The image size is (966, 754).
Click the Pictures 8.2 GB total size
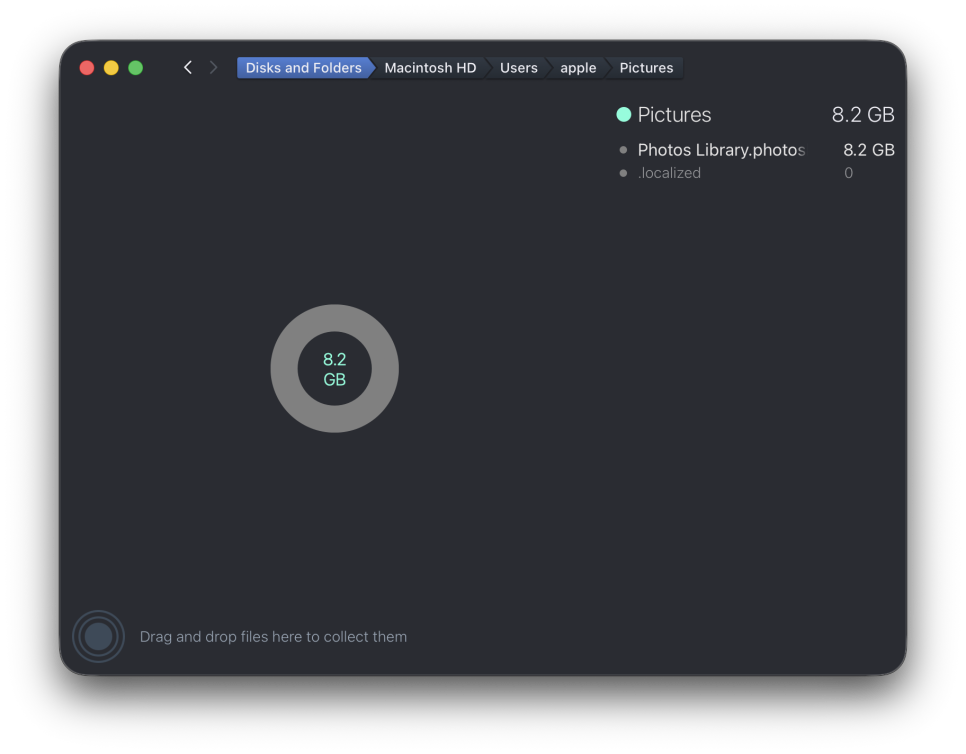(862, 115)
